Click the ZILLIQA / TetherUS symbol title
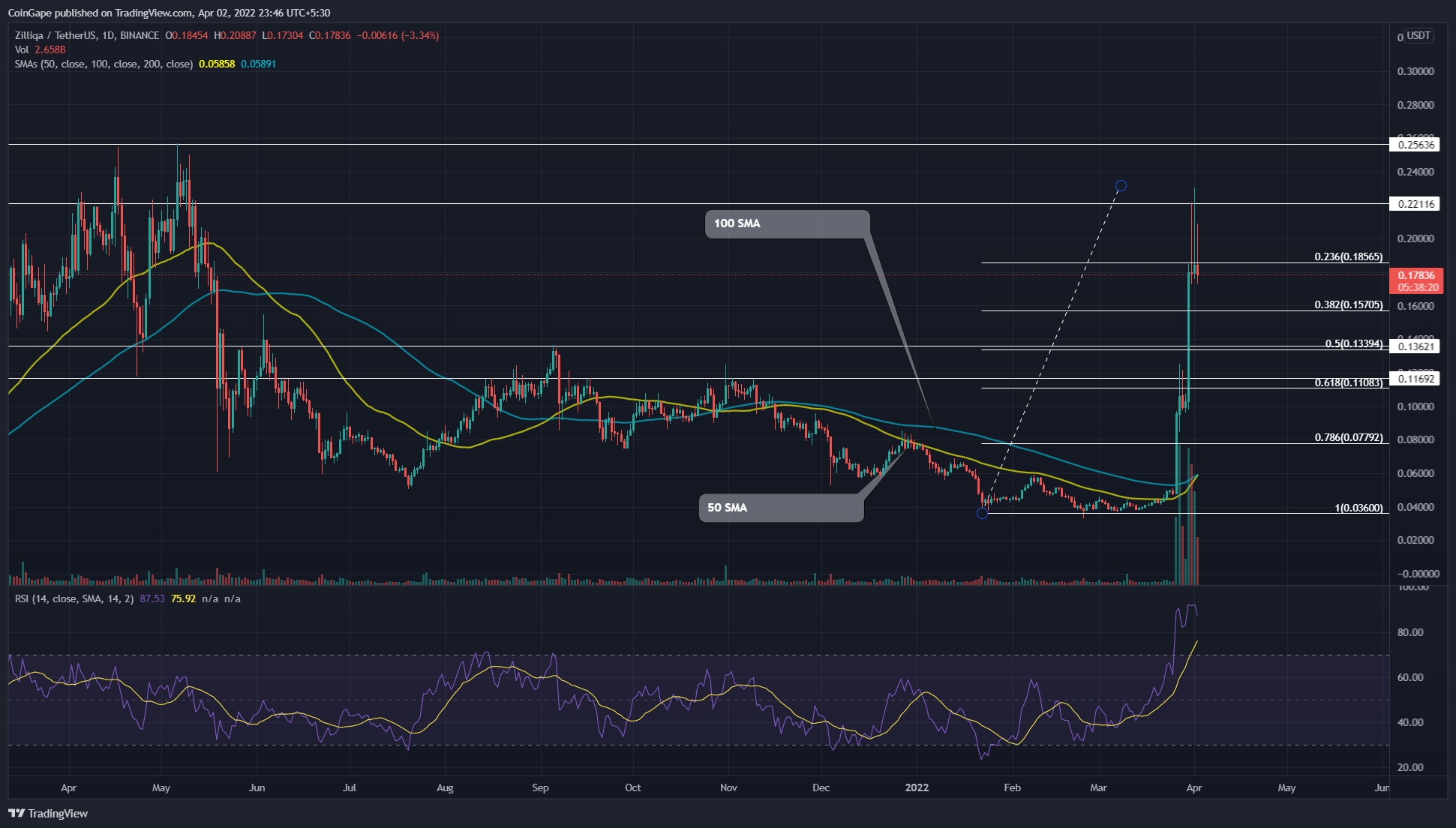Viewport: 1456px width, 828px height. click(x=87, y=35)
